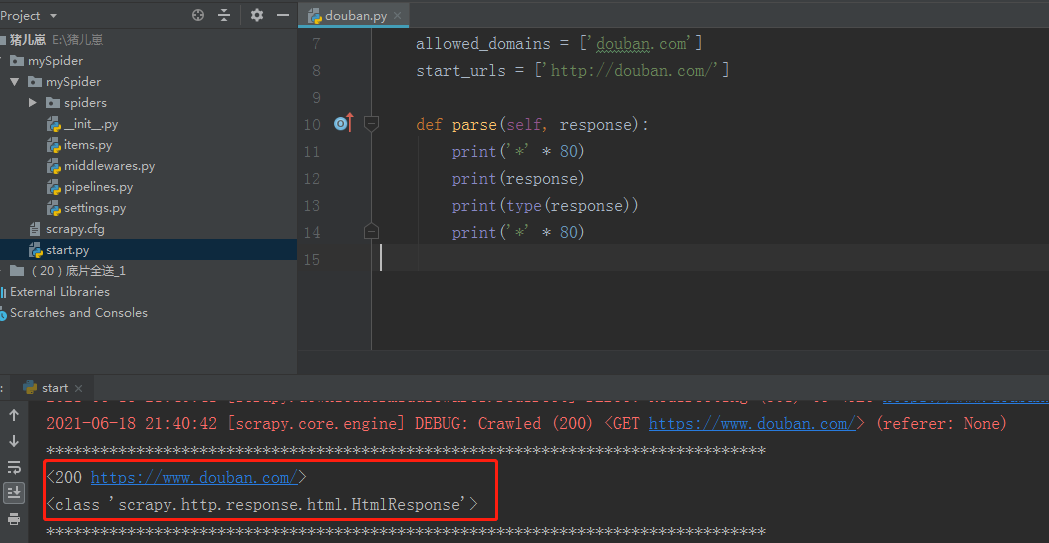Screen dimensions: 1049x543
Task: Click line number 9 in gutter
Action: coord(316,98)
